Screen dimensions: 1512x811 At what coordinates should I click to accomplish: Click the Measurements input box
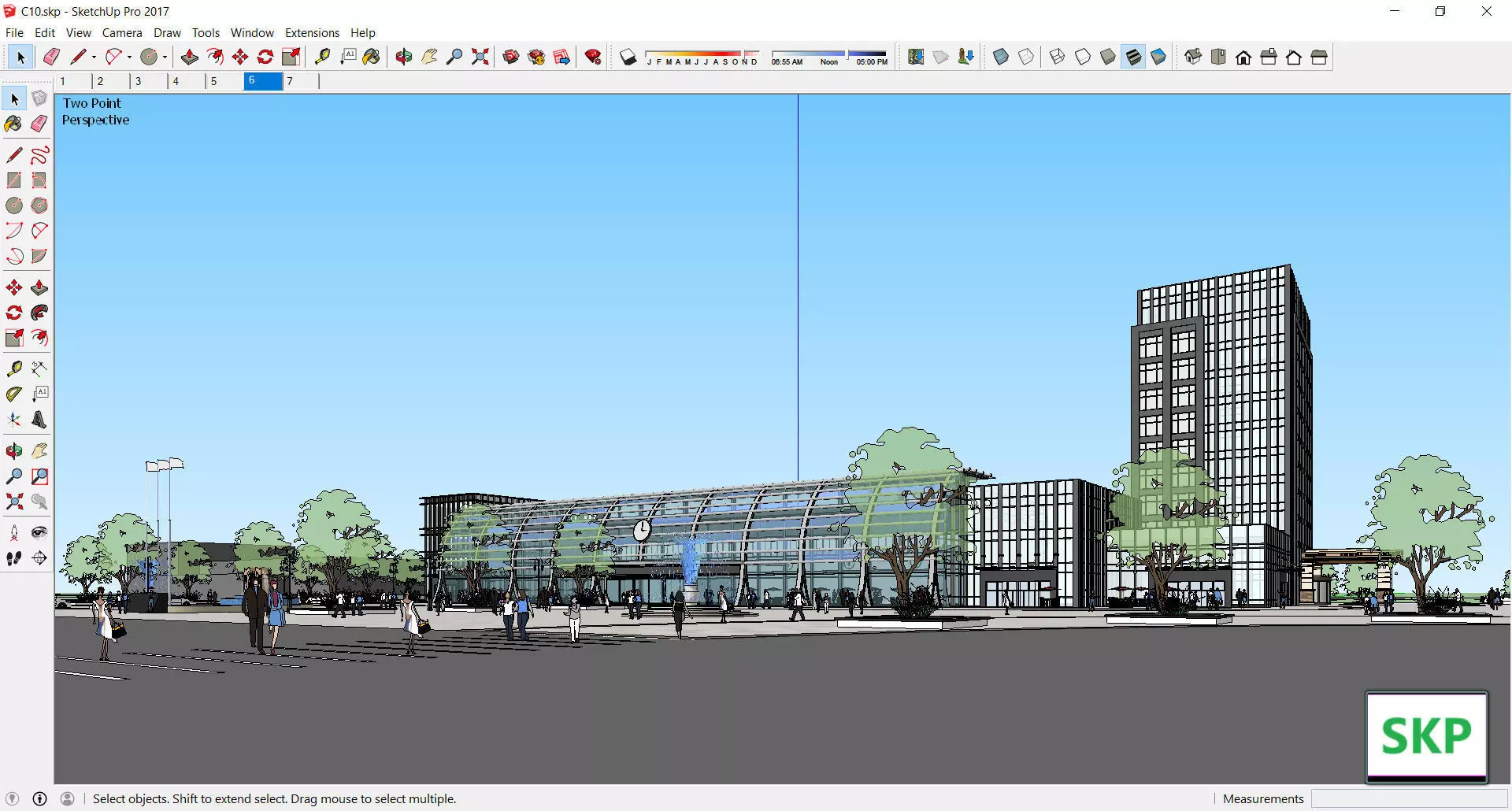tap(1409, 798)
